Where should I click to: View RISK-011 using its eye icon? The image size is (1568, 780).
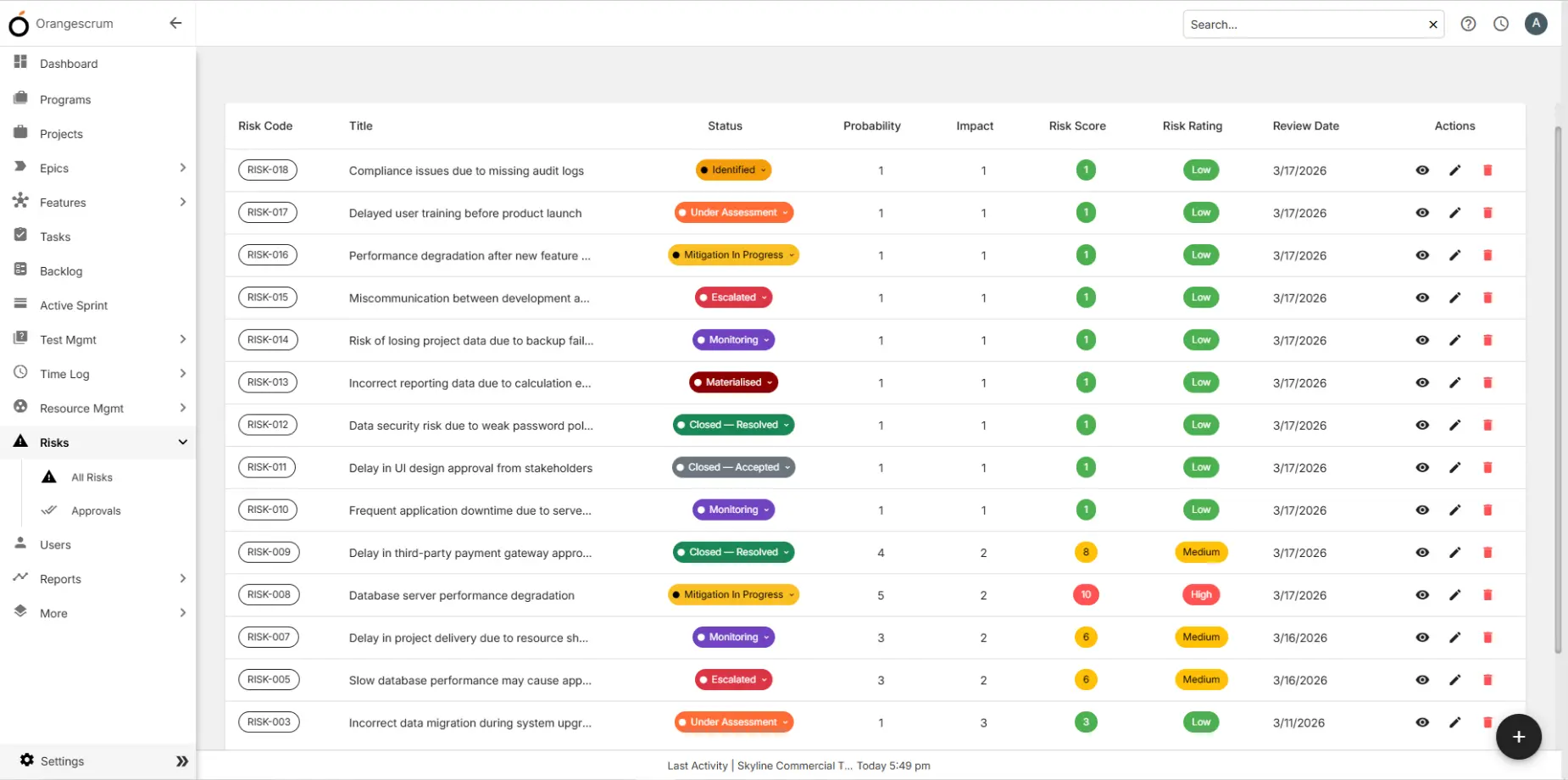coord(1422,467)
